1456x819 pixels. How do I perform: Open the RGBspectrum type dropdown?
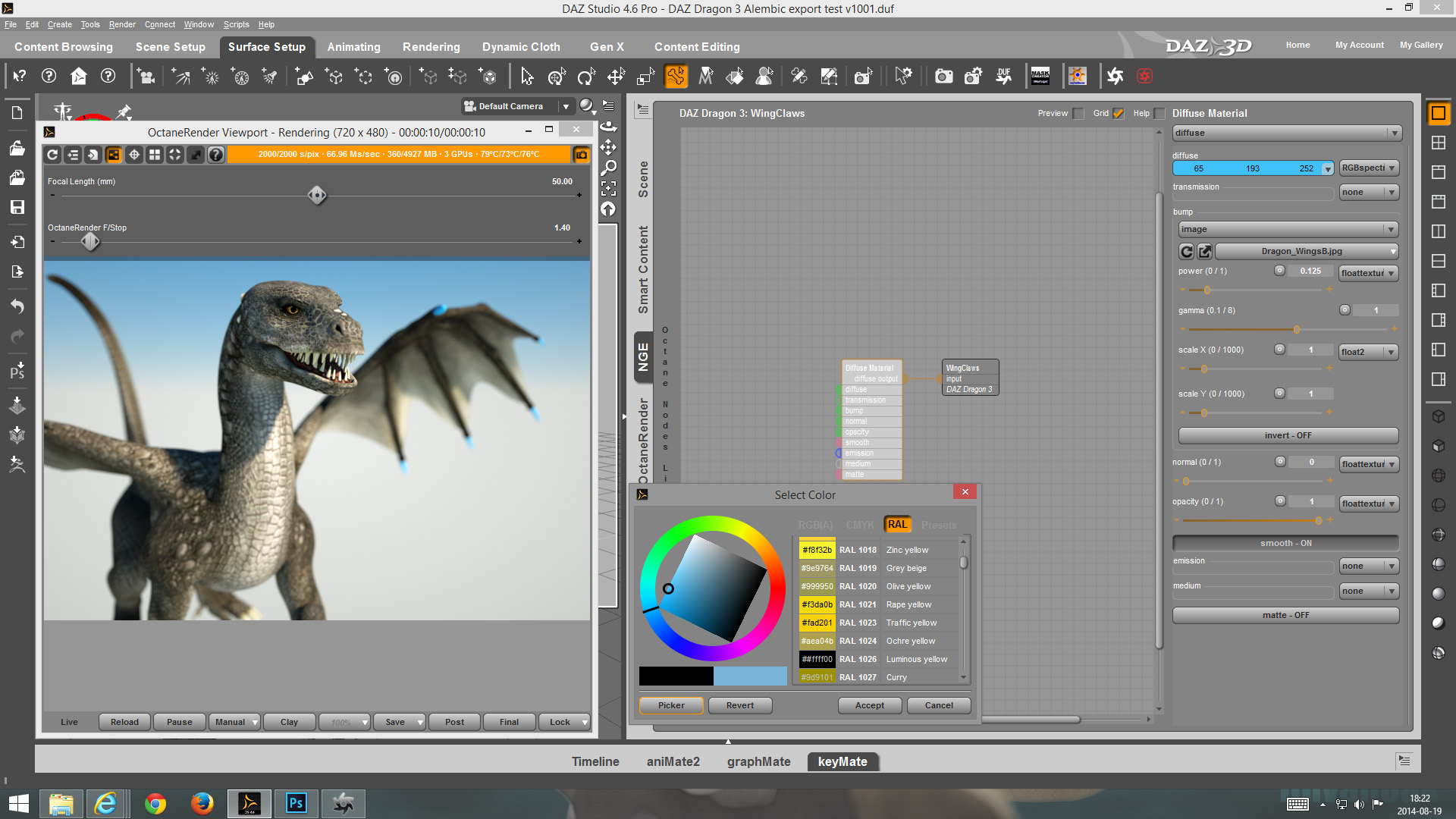tap(1368, 168)
